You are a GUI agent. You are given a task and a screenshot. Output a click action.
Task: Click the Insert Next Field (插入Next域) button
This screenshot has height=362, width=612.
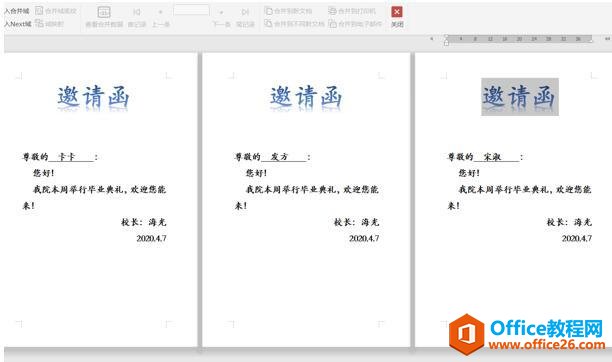[x=18, y=24]
